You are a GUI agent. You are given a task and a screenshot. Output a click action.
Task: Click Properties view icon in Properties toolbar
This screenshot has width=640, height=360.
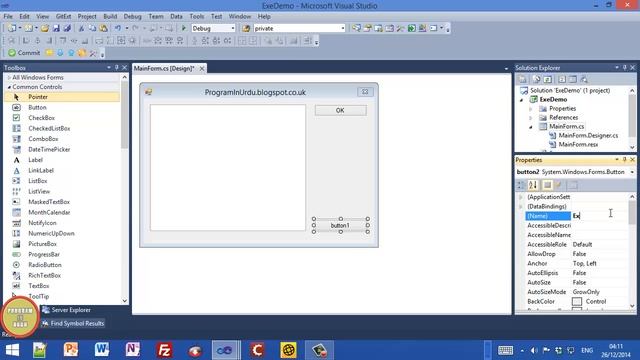[547, 185]
